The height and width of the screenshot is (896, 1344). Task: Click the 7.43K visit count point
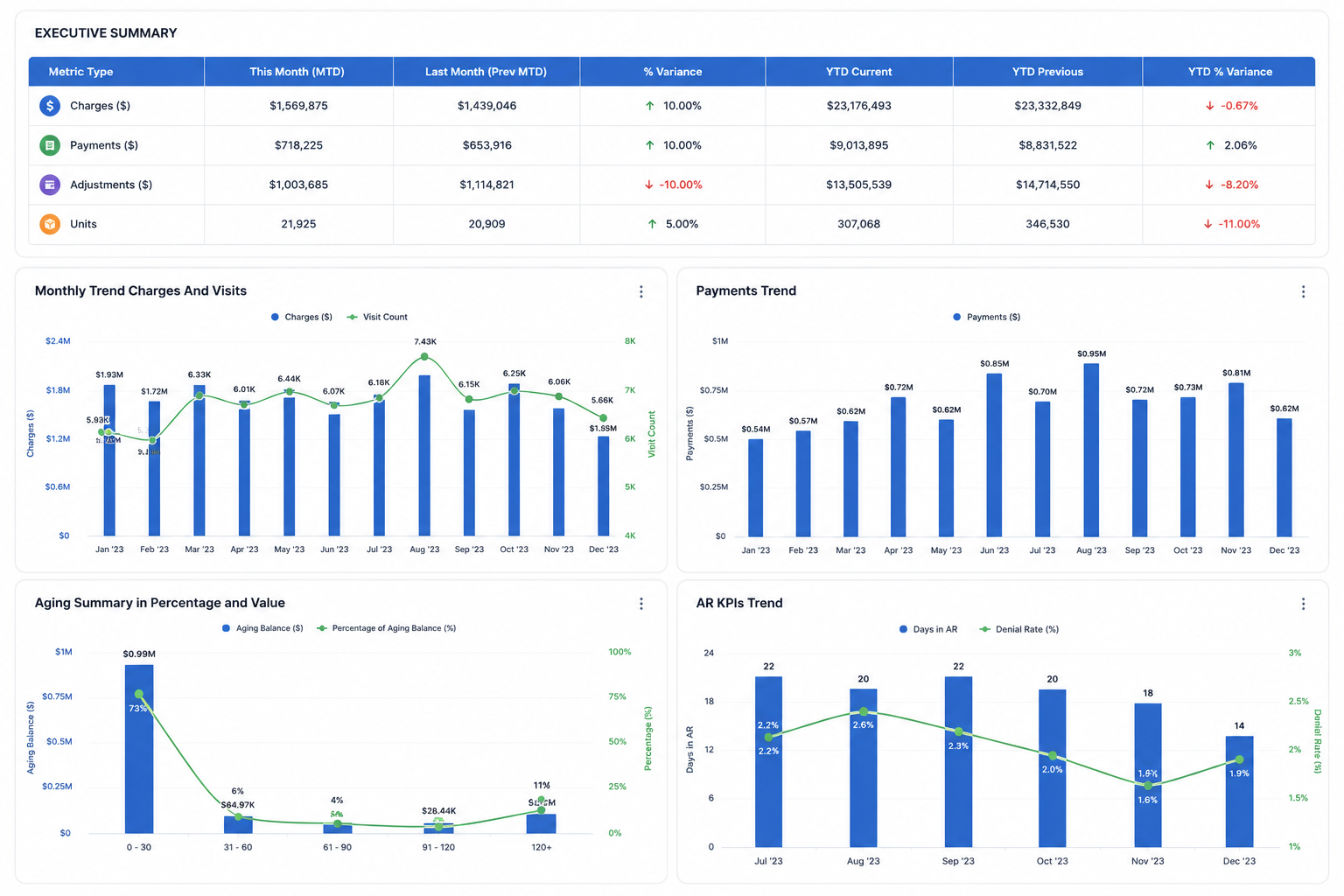click(424, 357)
